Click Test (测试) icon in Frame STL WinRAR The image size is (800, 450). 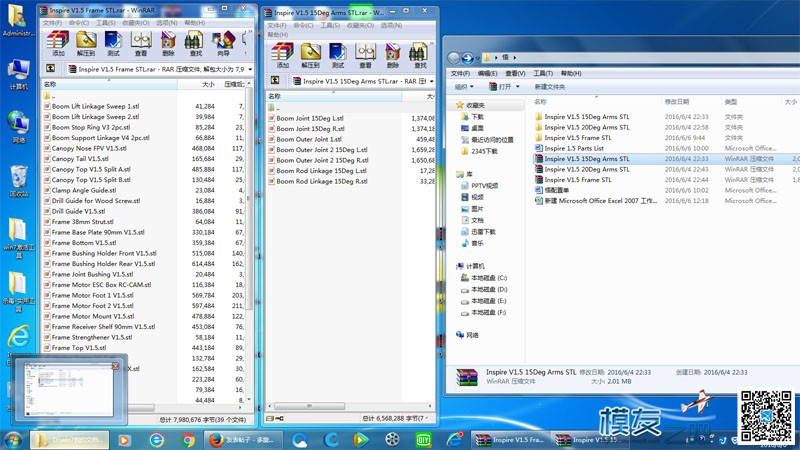point(113,43)
